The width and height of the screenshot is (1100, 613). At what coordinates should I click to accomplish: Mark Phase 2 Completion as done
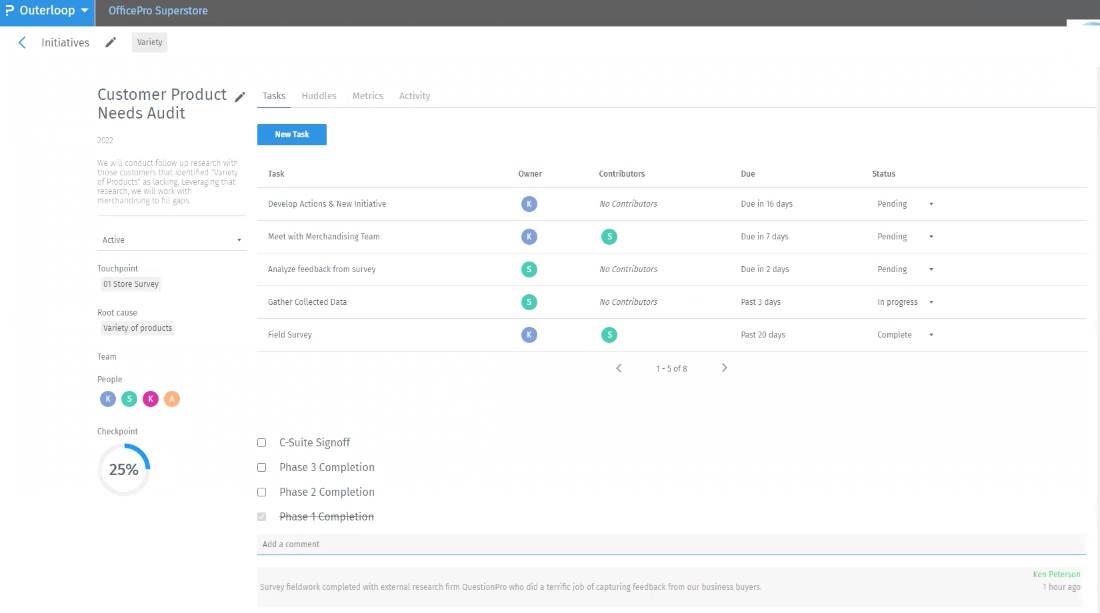pyautogui.click(x=262, y=492)
